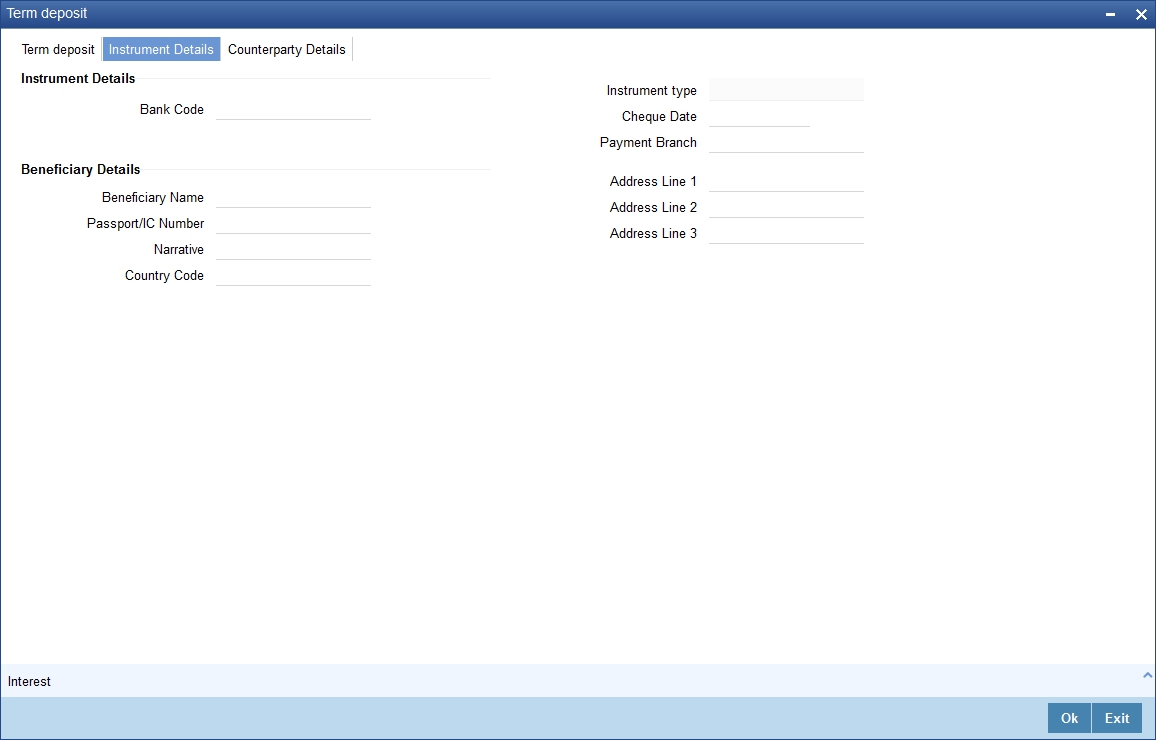Click the Exit button
Screen dimensions: 1156x740
[x=1117, y=718]
